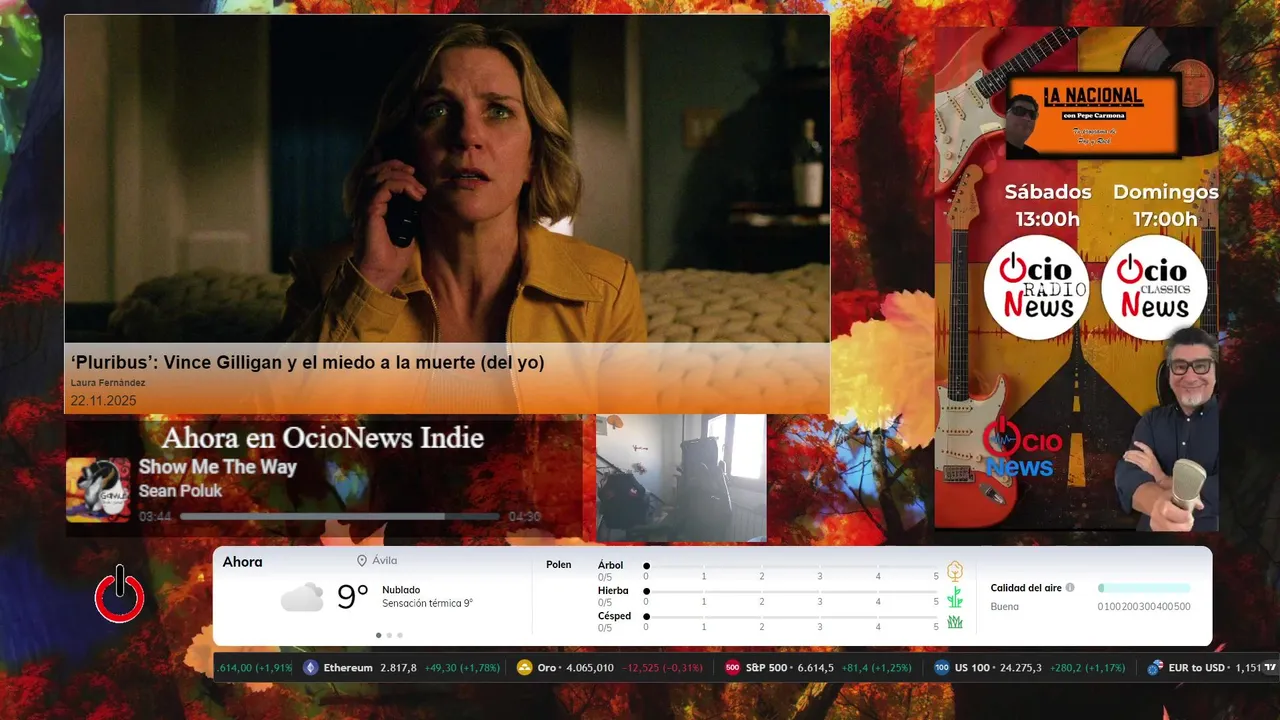This screenshot has height=720, width=1280.
Task: Click the Ahora weather tab label
Action: 243,562
